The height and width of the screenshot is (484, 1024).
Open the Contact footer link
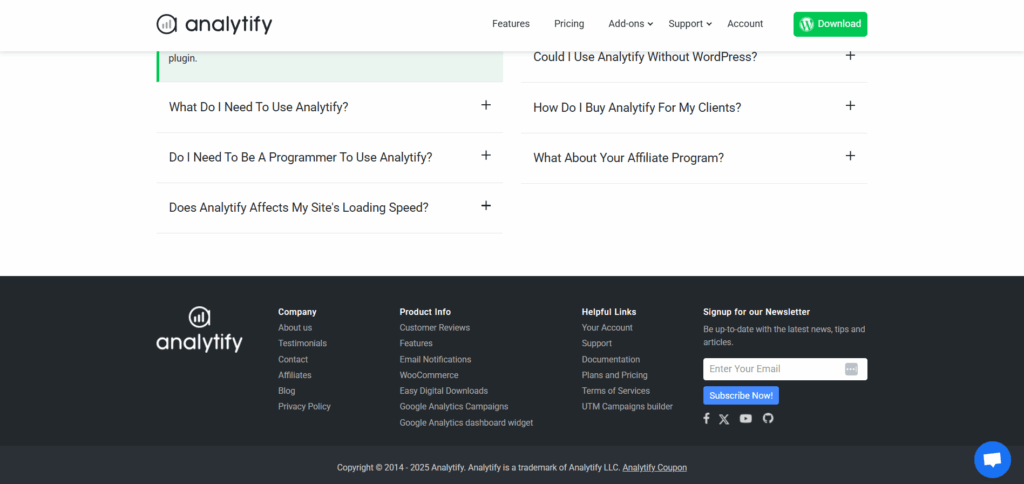tap(293, 360)
